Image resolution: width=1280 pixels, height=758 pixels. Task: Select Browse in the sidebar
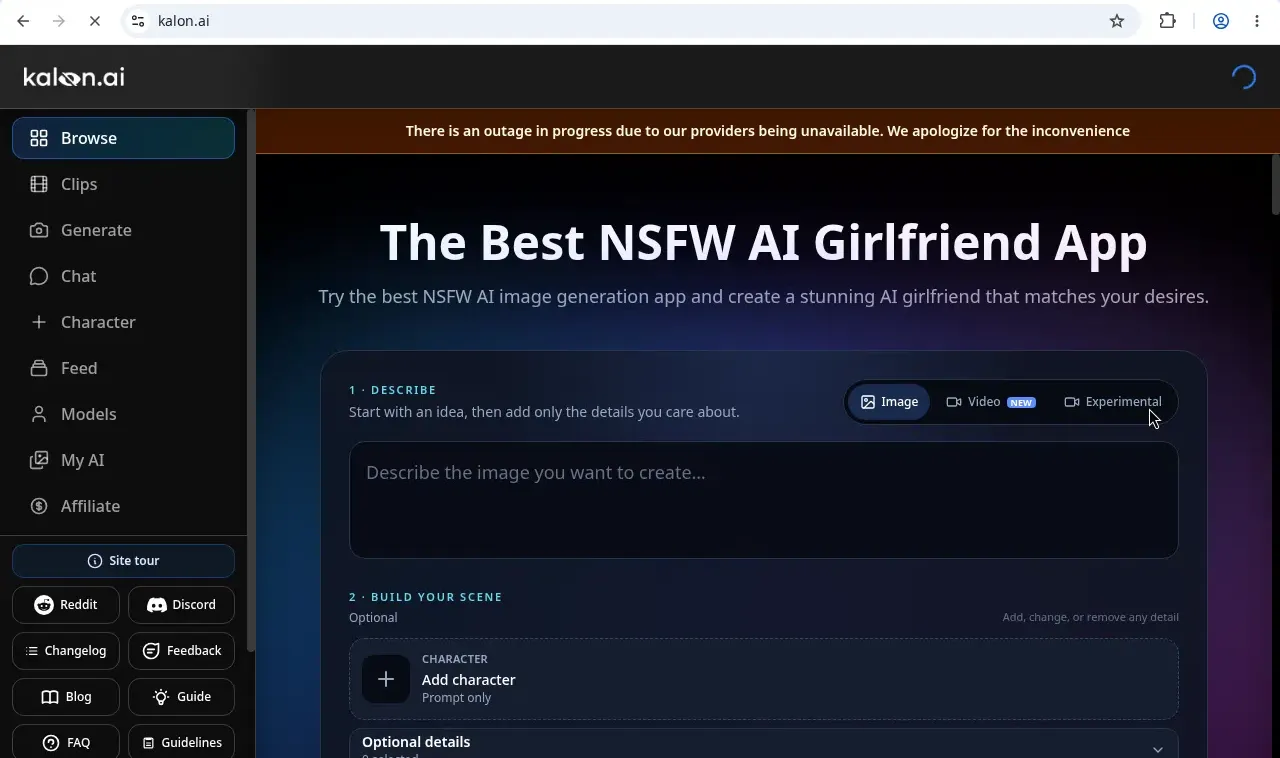[x=123, y=138]
